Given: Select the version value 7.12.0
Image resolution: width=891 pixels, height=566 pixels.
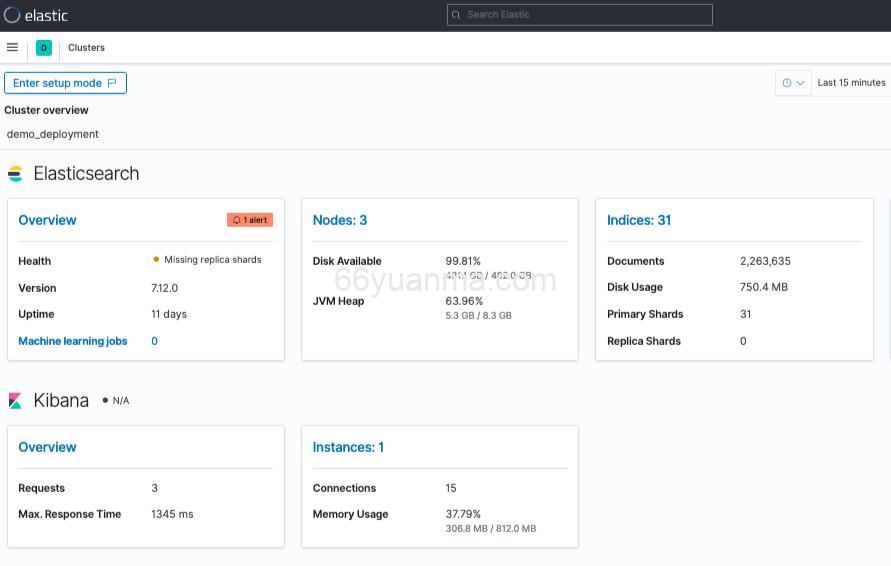Looking at the screenshot, I should pos(164,288).
